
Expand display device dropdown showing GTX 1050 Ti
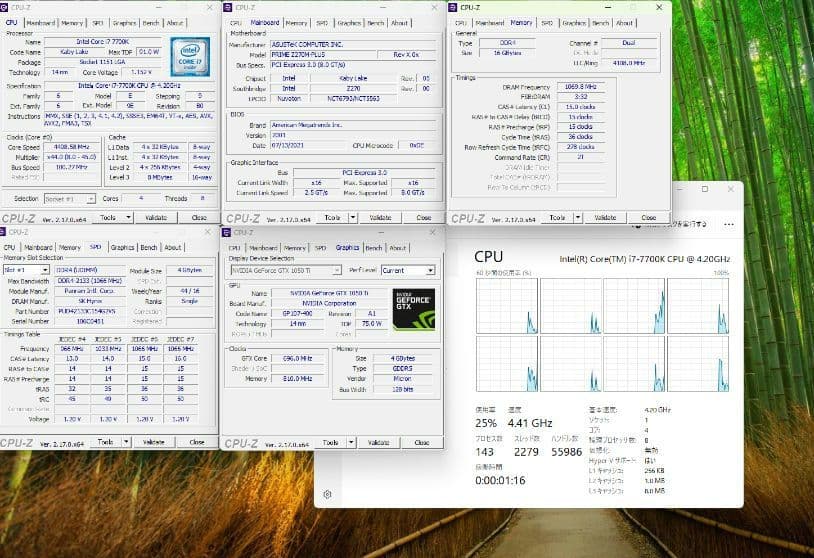point(337,270)
